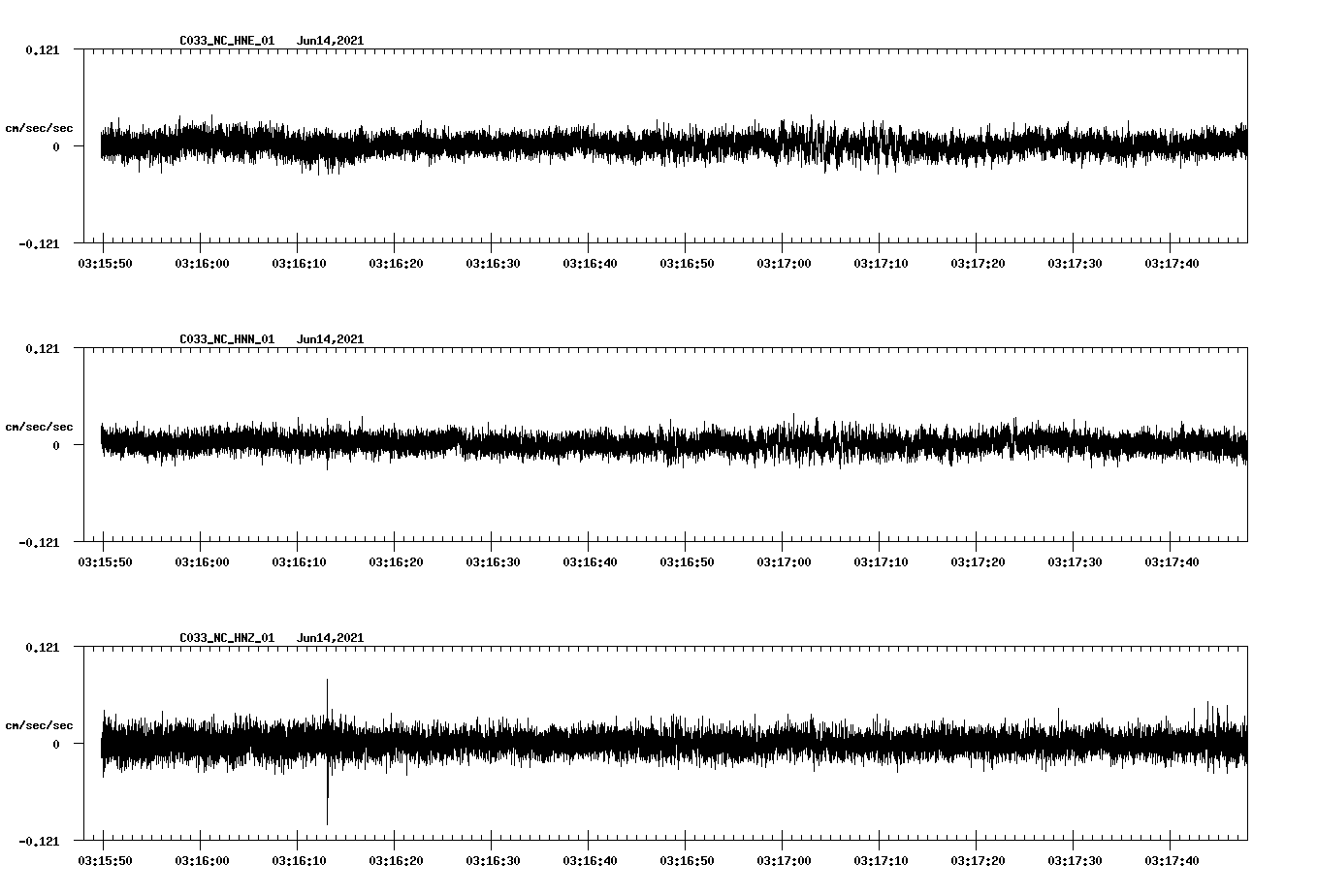Click 03:16:10 time label under HNZ plot
Viewport: 1317px width, 896px height.
299,860
